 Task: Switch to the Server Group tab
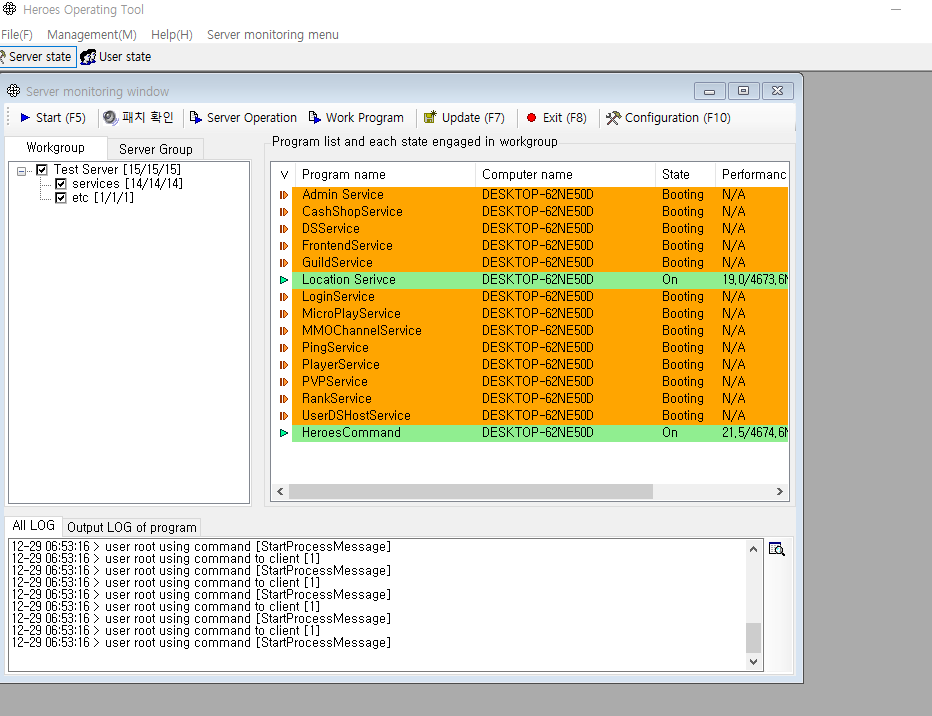155,149
